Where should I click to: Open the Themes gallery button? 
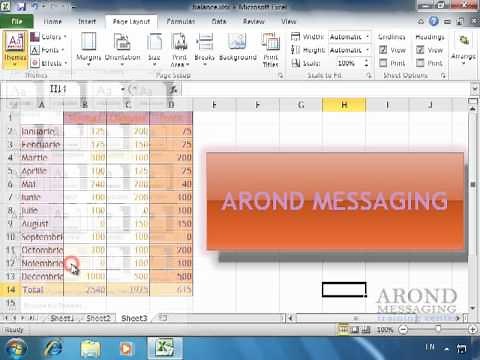pyautogui.click(x=15, y=50)
